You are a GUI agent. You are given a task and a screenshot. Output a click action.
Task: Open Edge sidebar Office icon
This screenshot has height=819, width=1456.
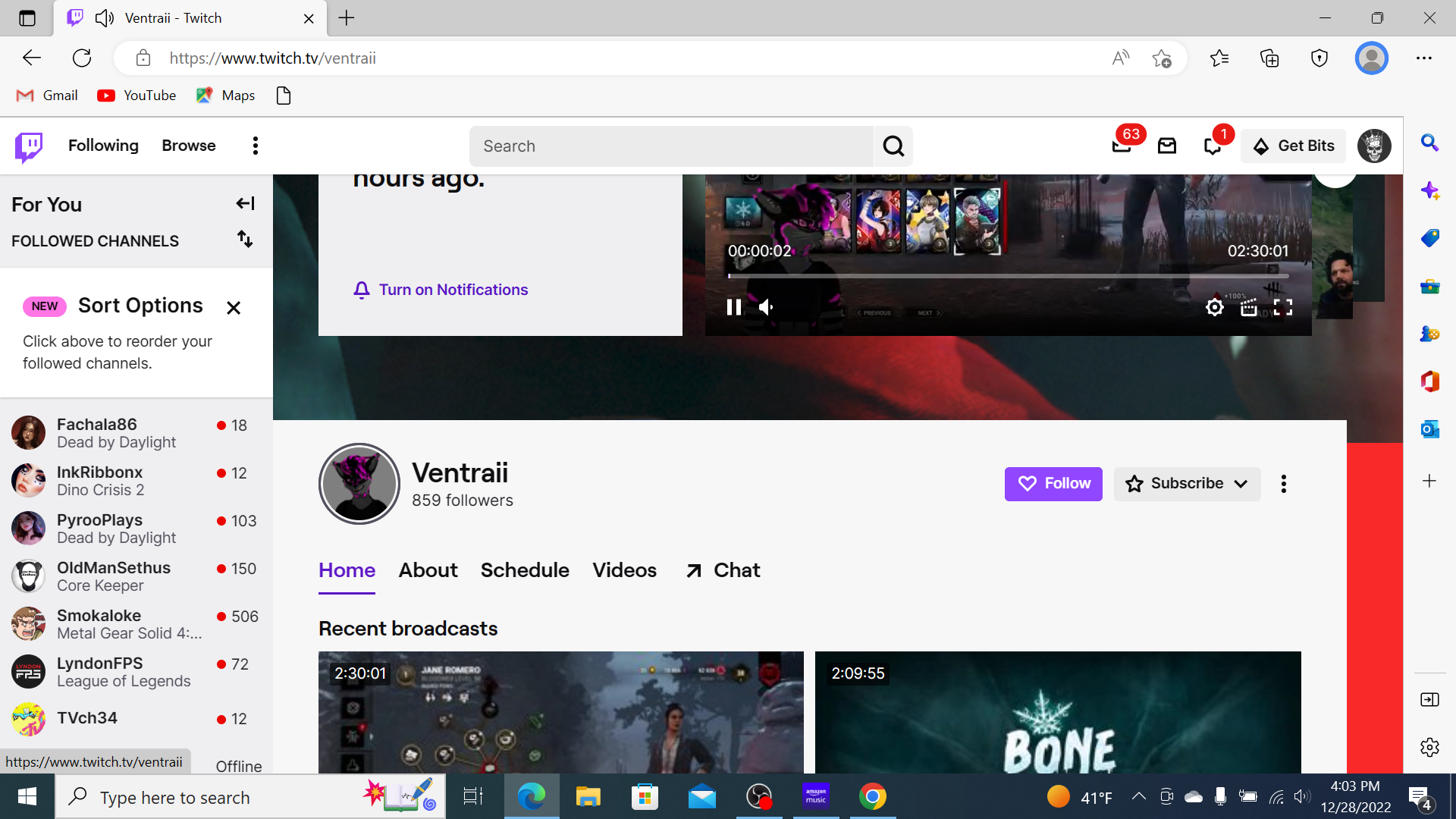(1429, 381)
